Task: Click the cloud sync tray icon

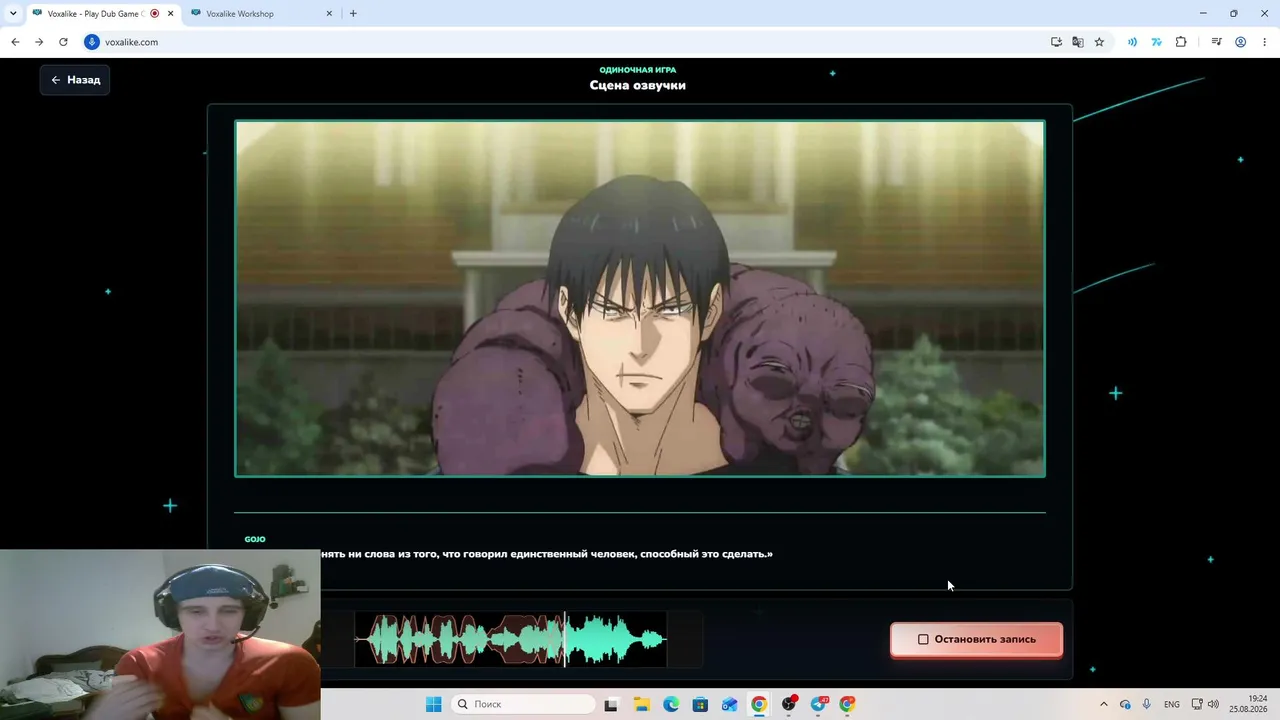Action: 1125,704
